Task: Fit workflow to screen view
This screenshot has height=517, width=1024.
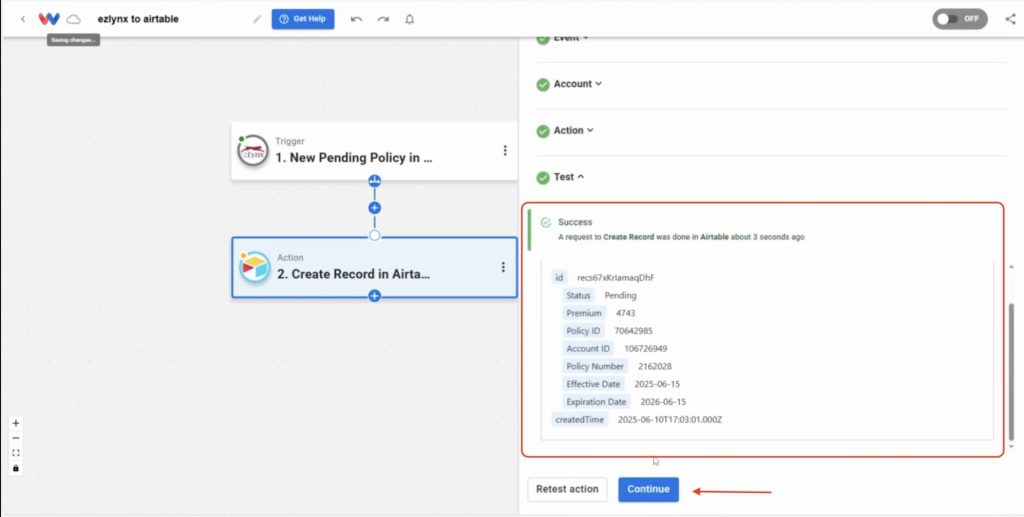Action: (x=16, y=453)
